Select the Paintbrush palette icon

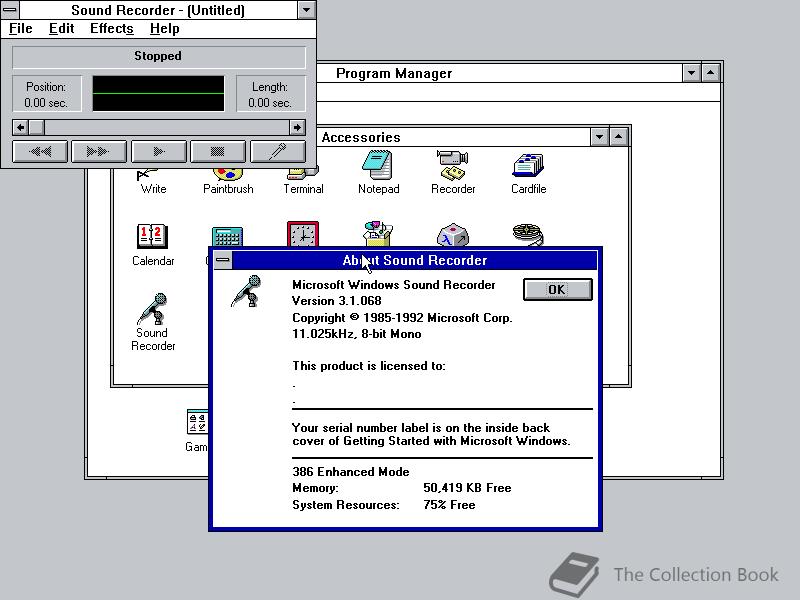point(228,174)
